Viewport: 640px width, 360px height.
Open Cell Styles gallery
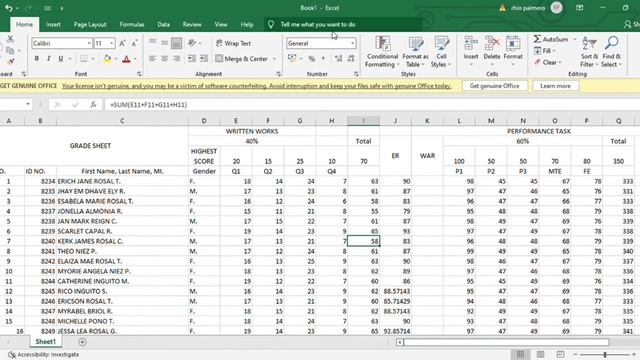[441, 52]
